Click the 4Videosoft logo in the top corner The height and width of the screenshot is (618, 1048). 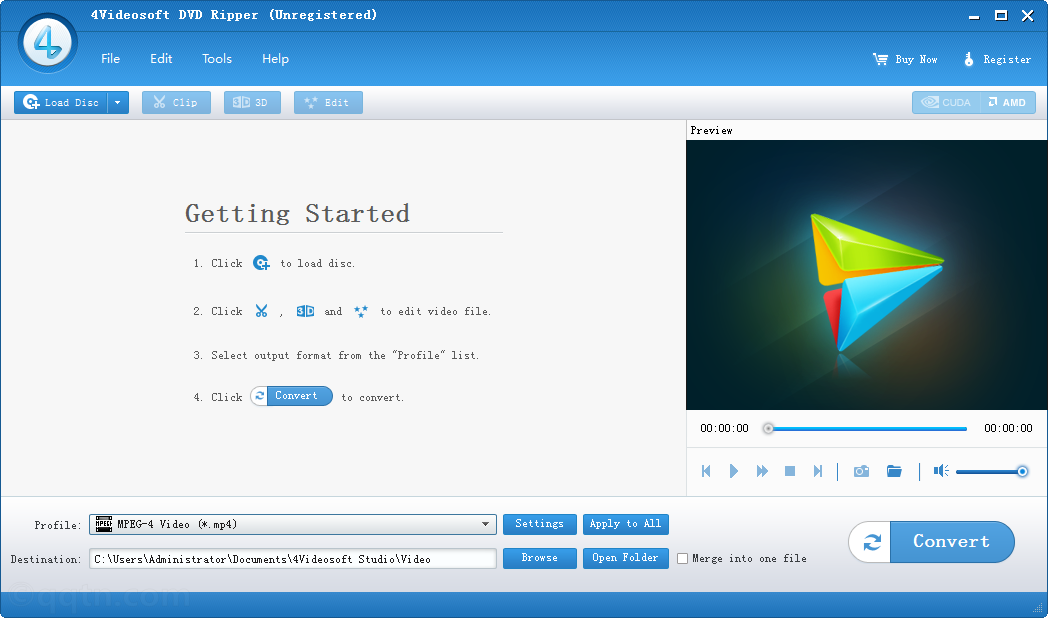pyautogui.click(x=47, y=43)
